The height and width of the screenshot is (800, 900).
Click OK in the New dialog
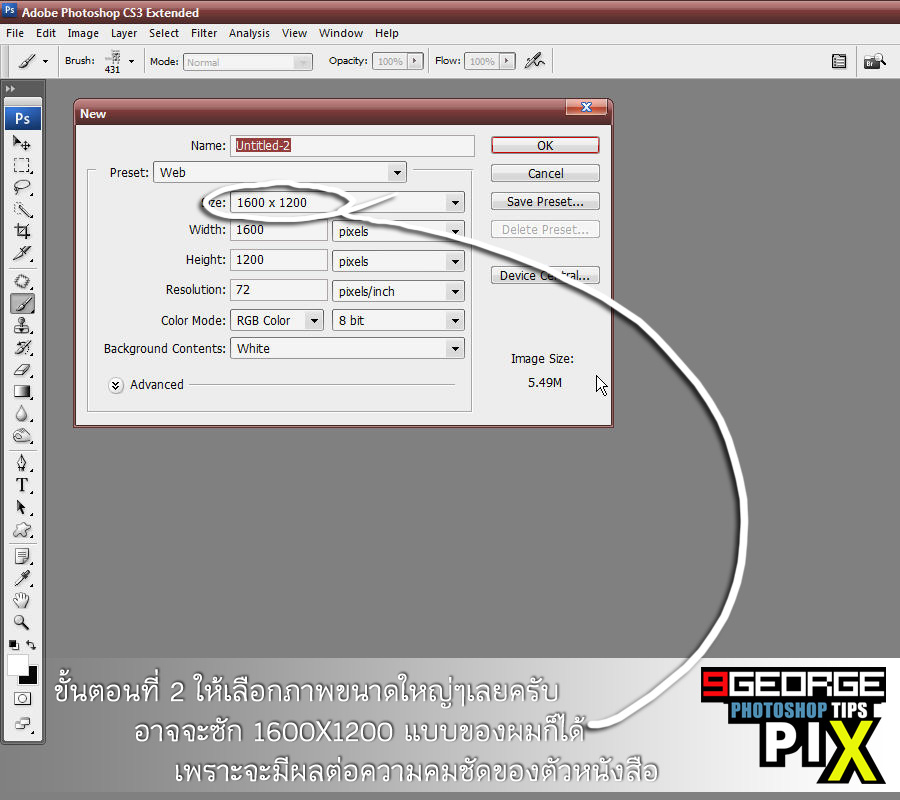click(545, 145)
